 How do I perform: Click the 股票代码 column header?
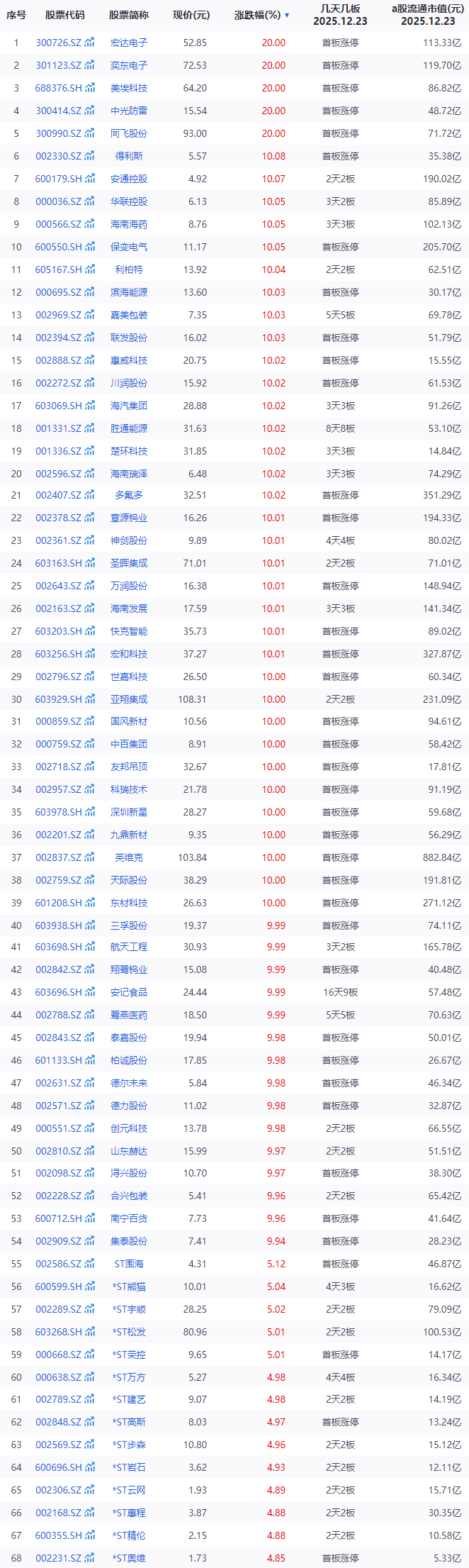pos(64,15)
